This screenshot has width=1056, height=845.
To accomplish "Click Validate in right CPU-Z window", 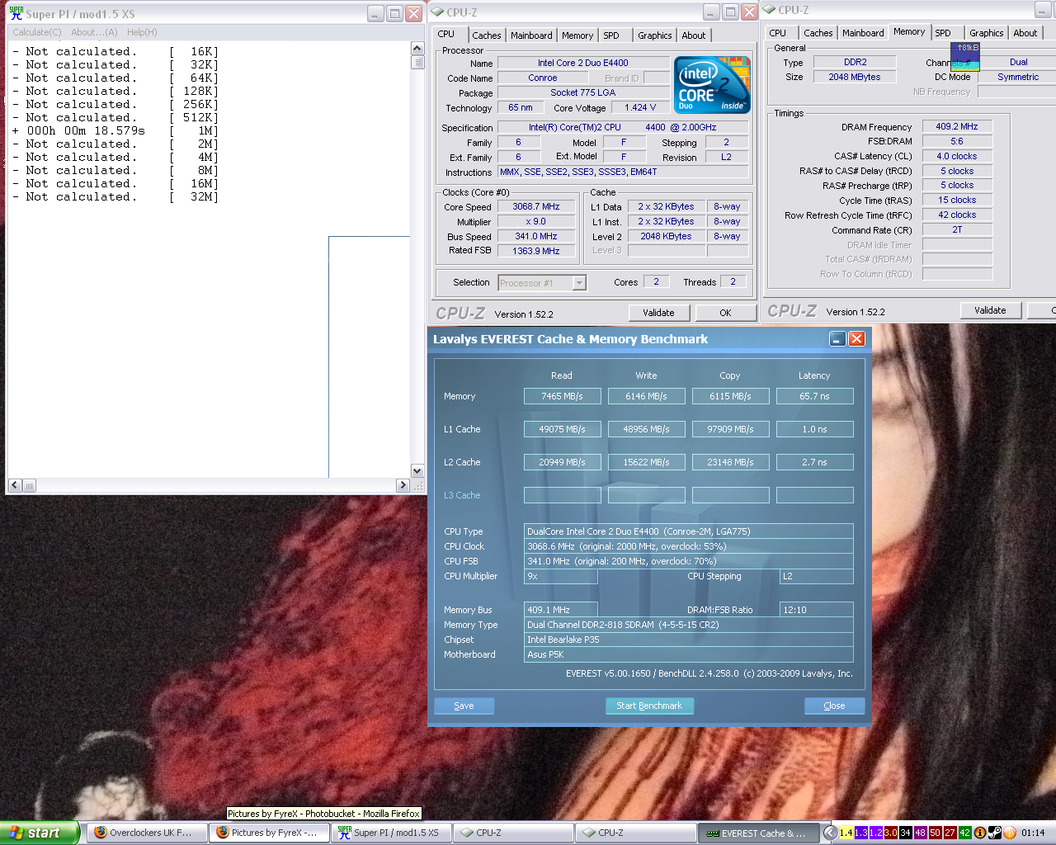I will click(x=990, y=310).
